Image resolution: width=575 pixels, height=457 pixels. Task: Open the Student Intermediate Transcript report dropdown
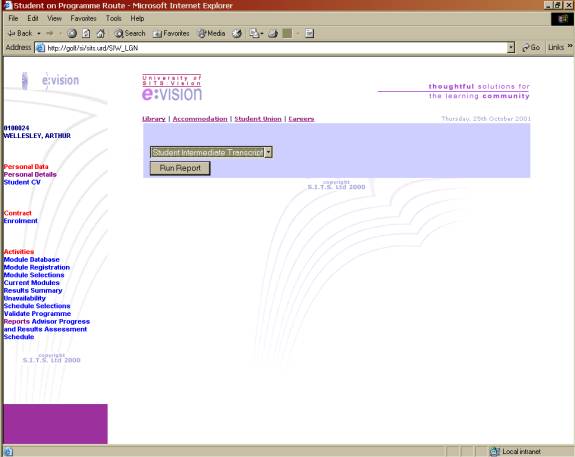tap(211, 152)
